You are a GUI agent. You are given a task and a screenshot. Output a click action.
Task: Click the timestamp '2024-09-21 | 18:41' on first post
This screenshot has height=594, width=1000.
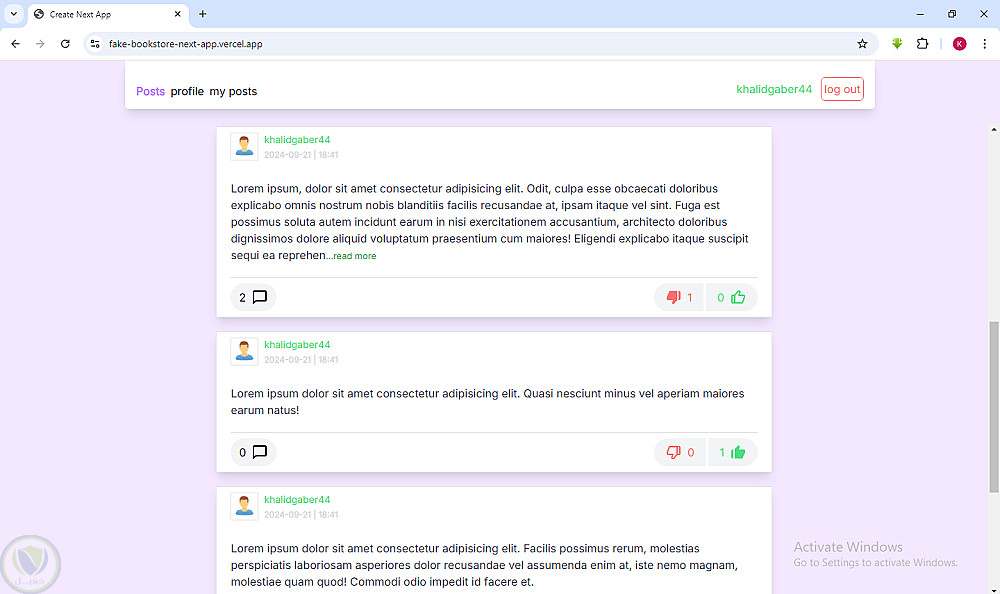(x=301, y=155)
